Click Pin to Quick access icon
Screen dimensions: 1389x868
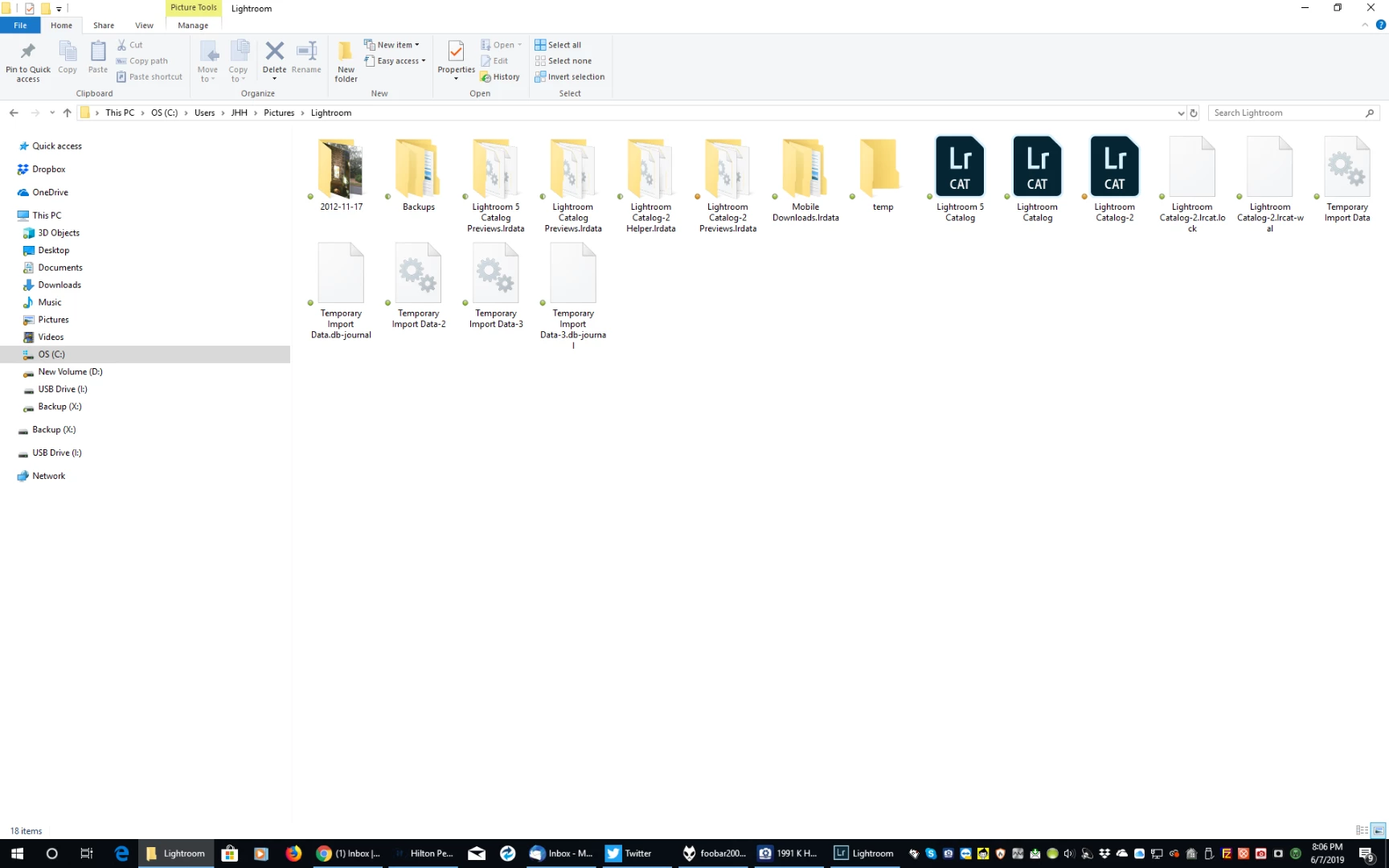(27, 61)
